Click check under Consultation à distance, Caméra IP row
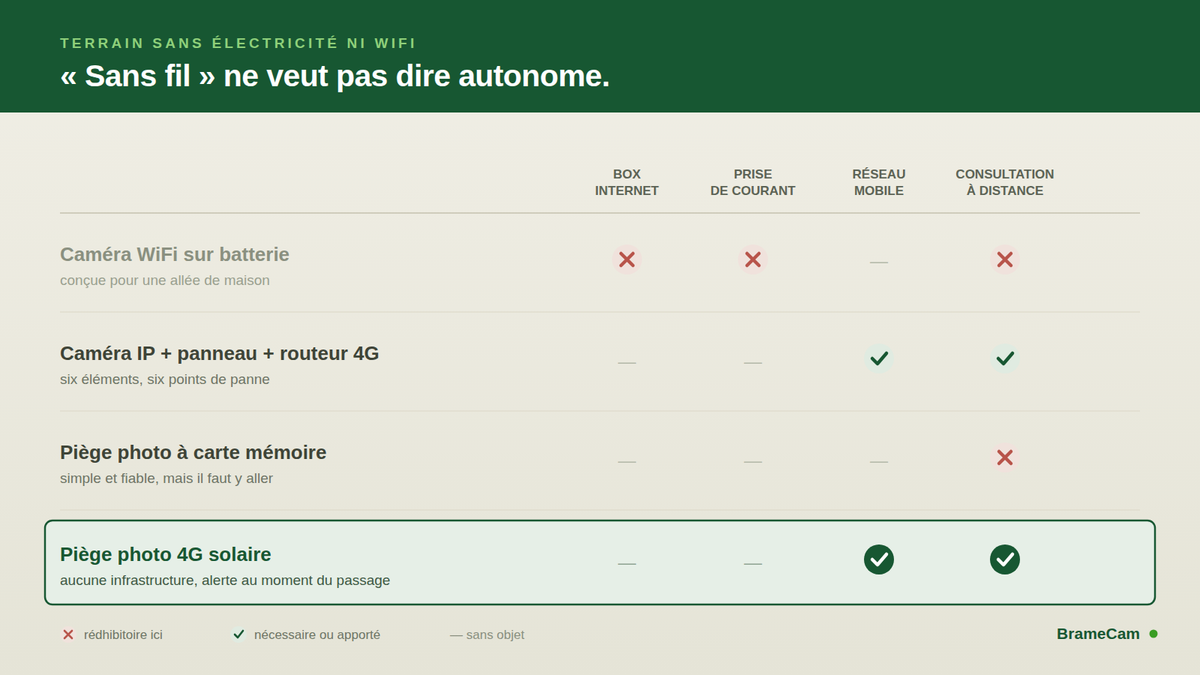Viewport: 1200px width, 675px height. (1005, 358)
